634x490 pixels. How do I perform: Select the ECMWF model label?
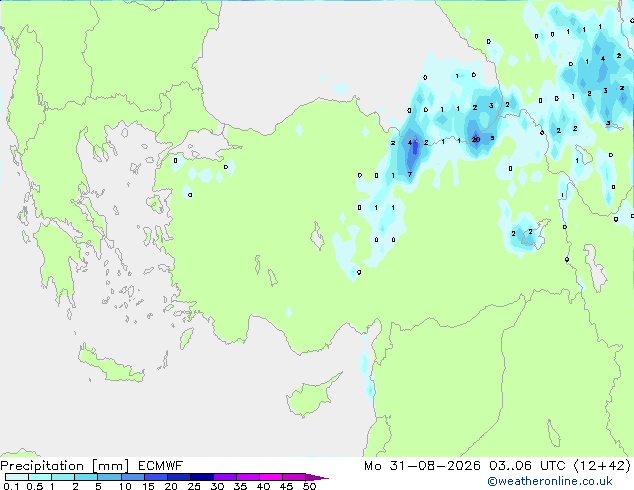click(x=161, y=466)
